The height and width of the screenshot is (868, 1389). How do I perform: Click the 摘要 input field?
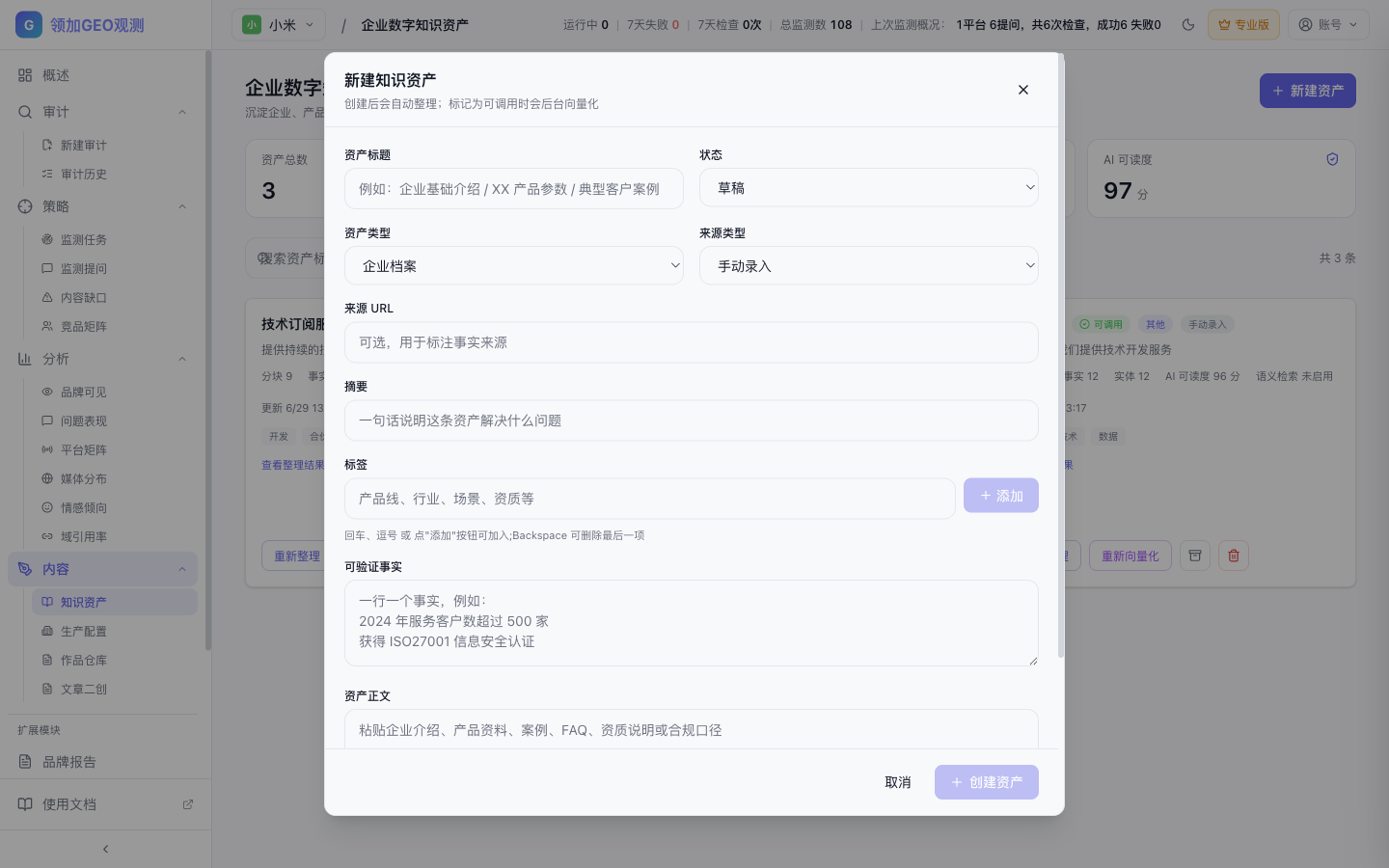coord(692,420)
